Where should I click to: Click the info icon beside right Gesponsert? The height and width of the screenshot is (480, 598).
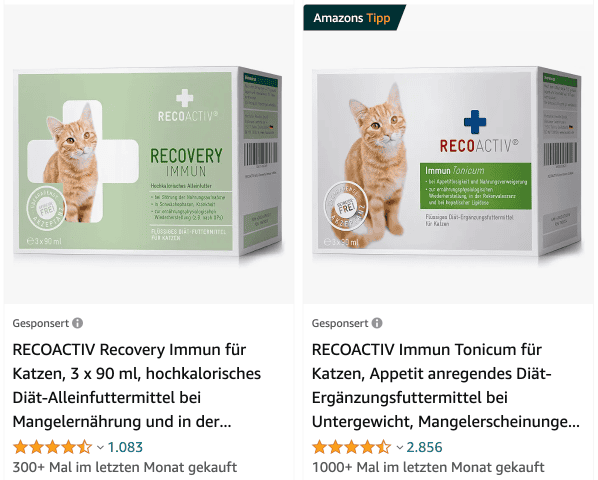pyautogui.click(x=377, y=323)
